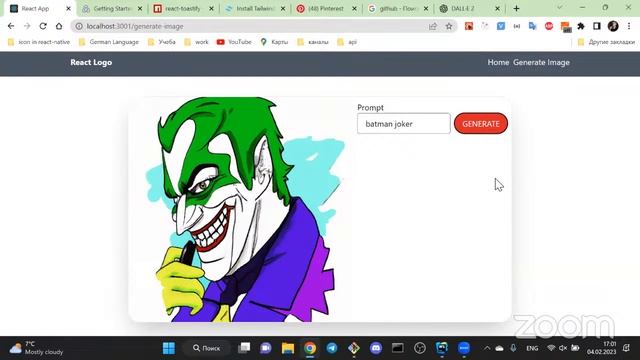This screenshot has width=640, height=360.
Task: Open Telegram from the taskbar
Action: (x=332, y=348)
